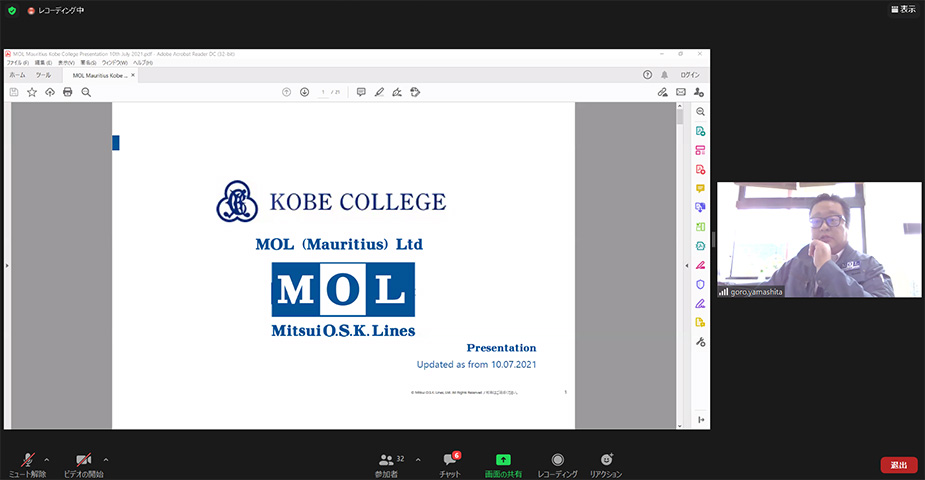Select goro.yamashita's video thumbnail

coord(819,239)
